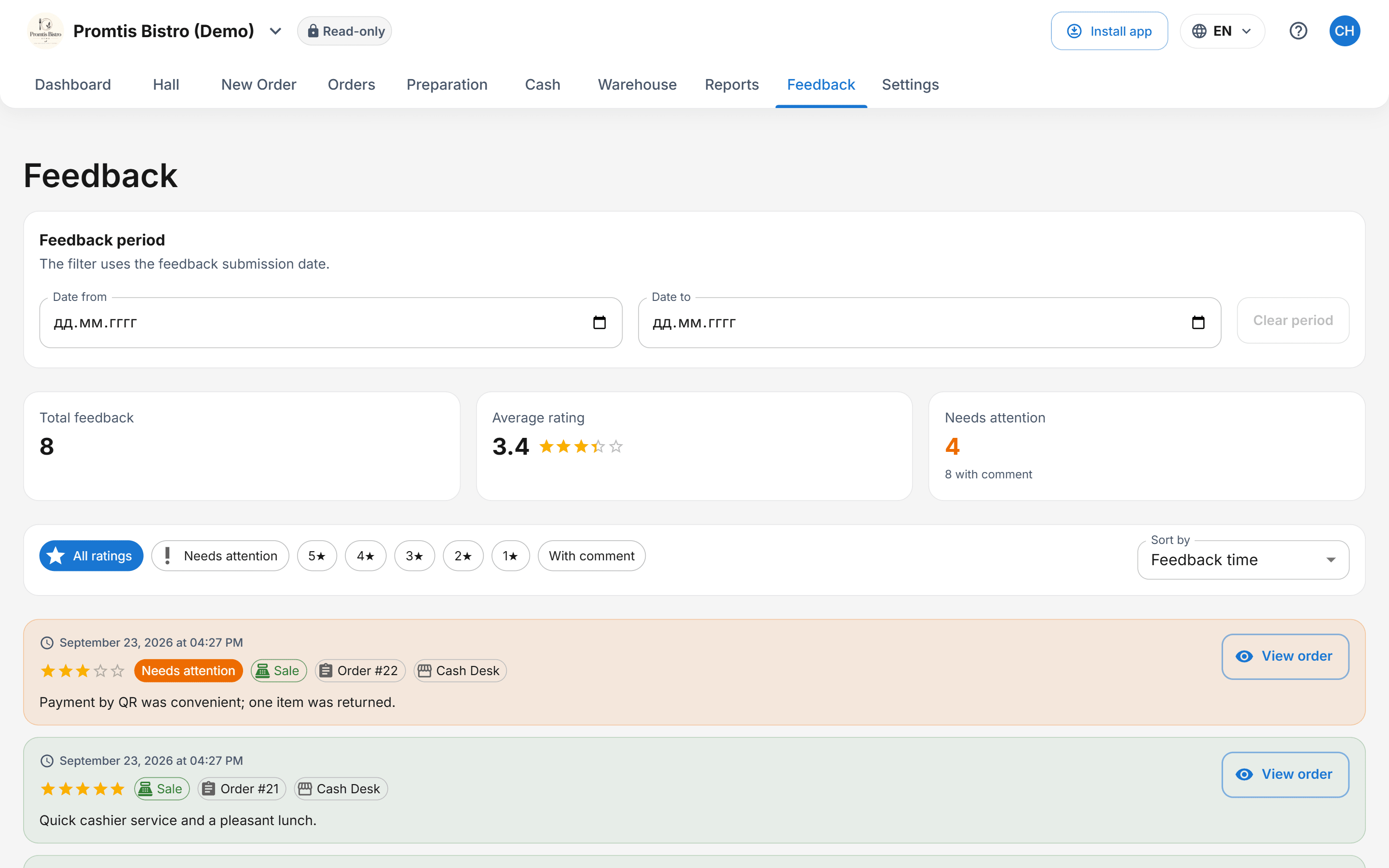The width and height of the screenshot is (1389, 868).
Task: Toggle the With comment filter
Action: click(x=591, y=556)
